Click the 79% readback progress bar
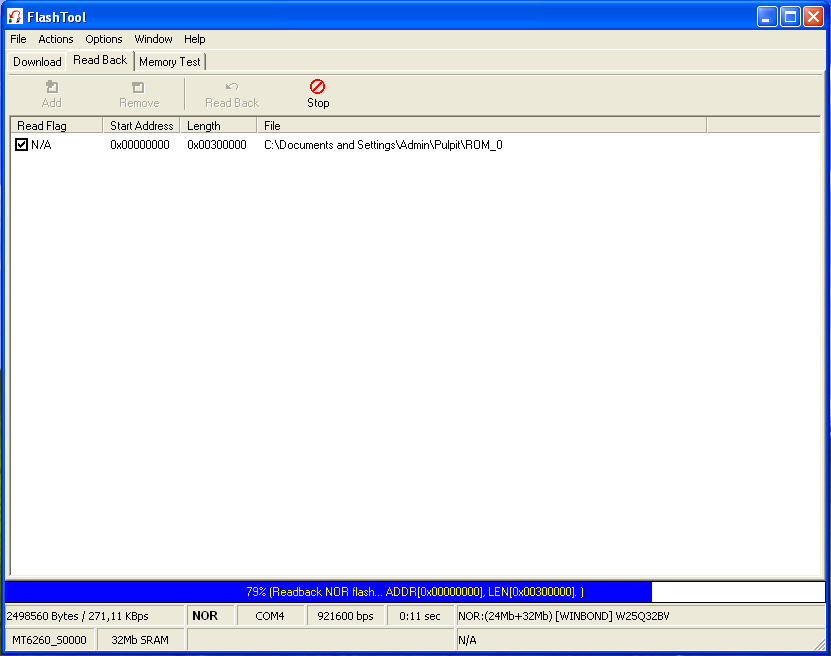This screenshot has height=656, width=831. [415, 592]
